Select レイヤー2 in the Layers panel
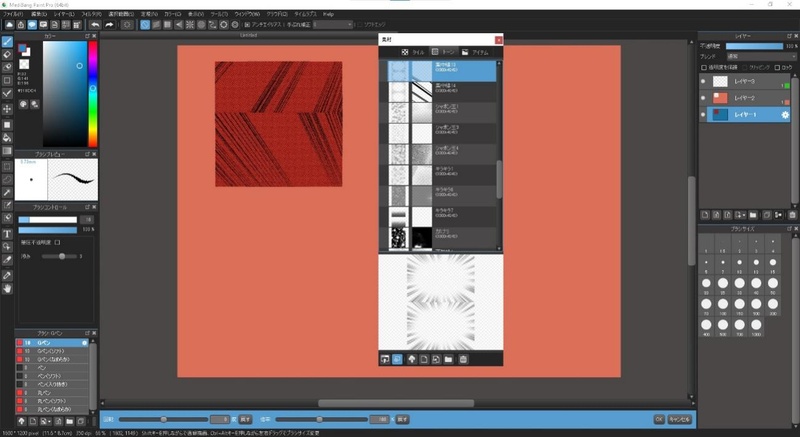Viewport: 800px width, 437px height. pyautogui.click(x=744, y=98)
